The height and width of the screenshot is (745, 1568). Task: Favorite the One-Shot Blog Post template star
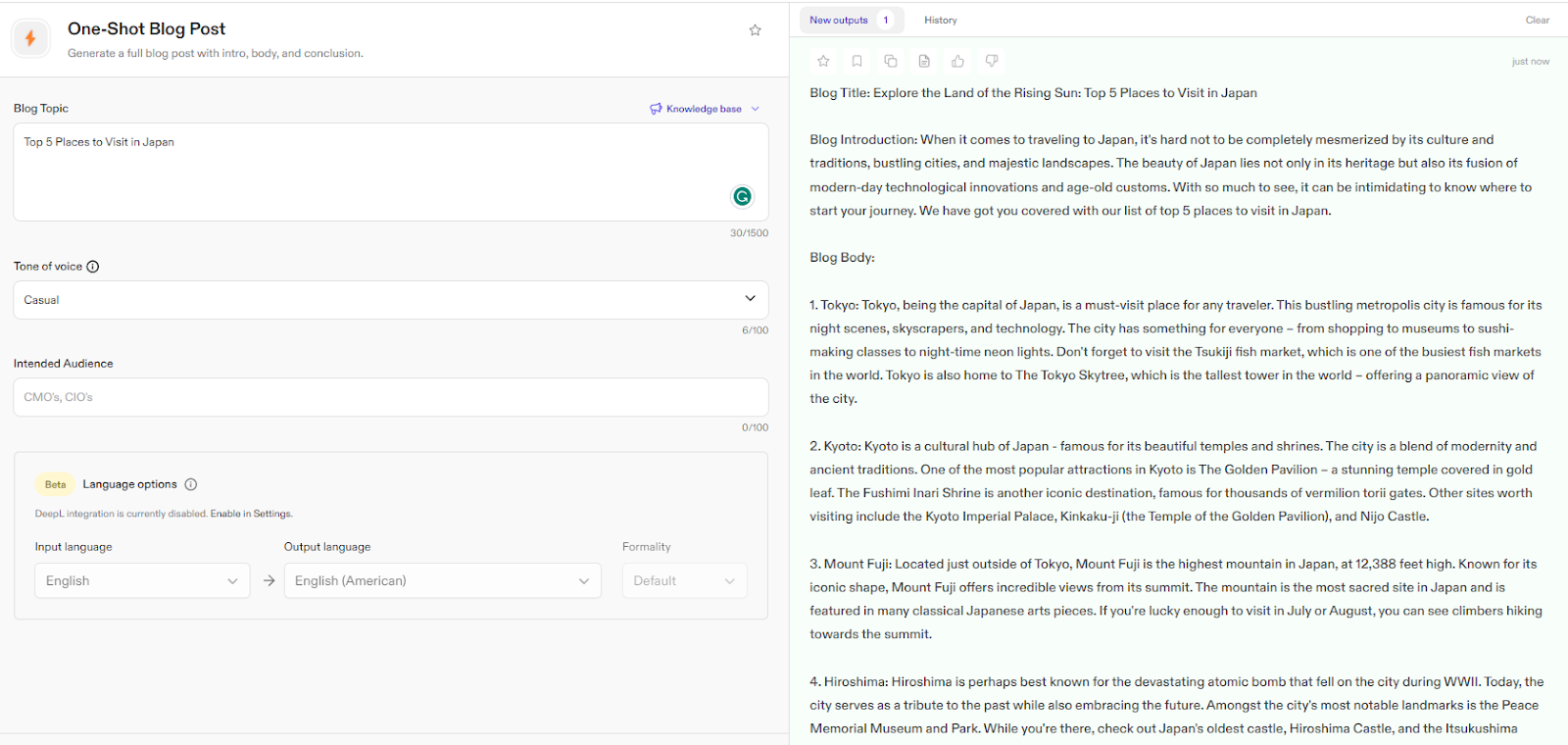pyautogui.click(x=755, y=30)
